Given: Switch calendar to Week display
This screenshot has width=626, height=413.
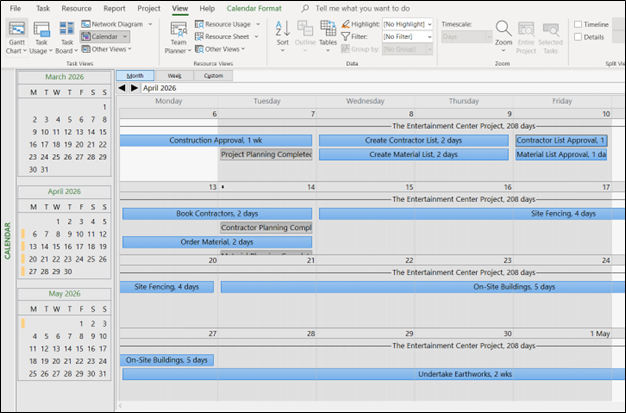Looking at the screenshot, I should pyautogui.click(x=174, y=75).
